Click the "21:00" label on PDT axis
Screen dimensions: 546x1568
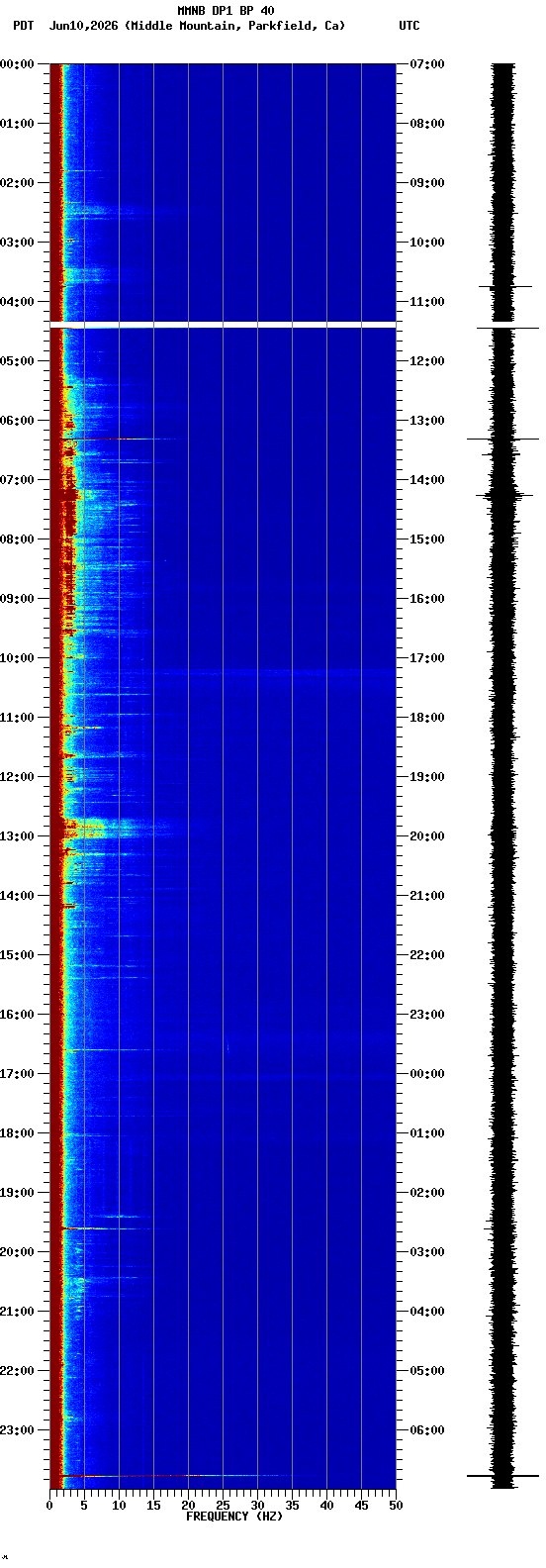tap(17, 1312)
